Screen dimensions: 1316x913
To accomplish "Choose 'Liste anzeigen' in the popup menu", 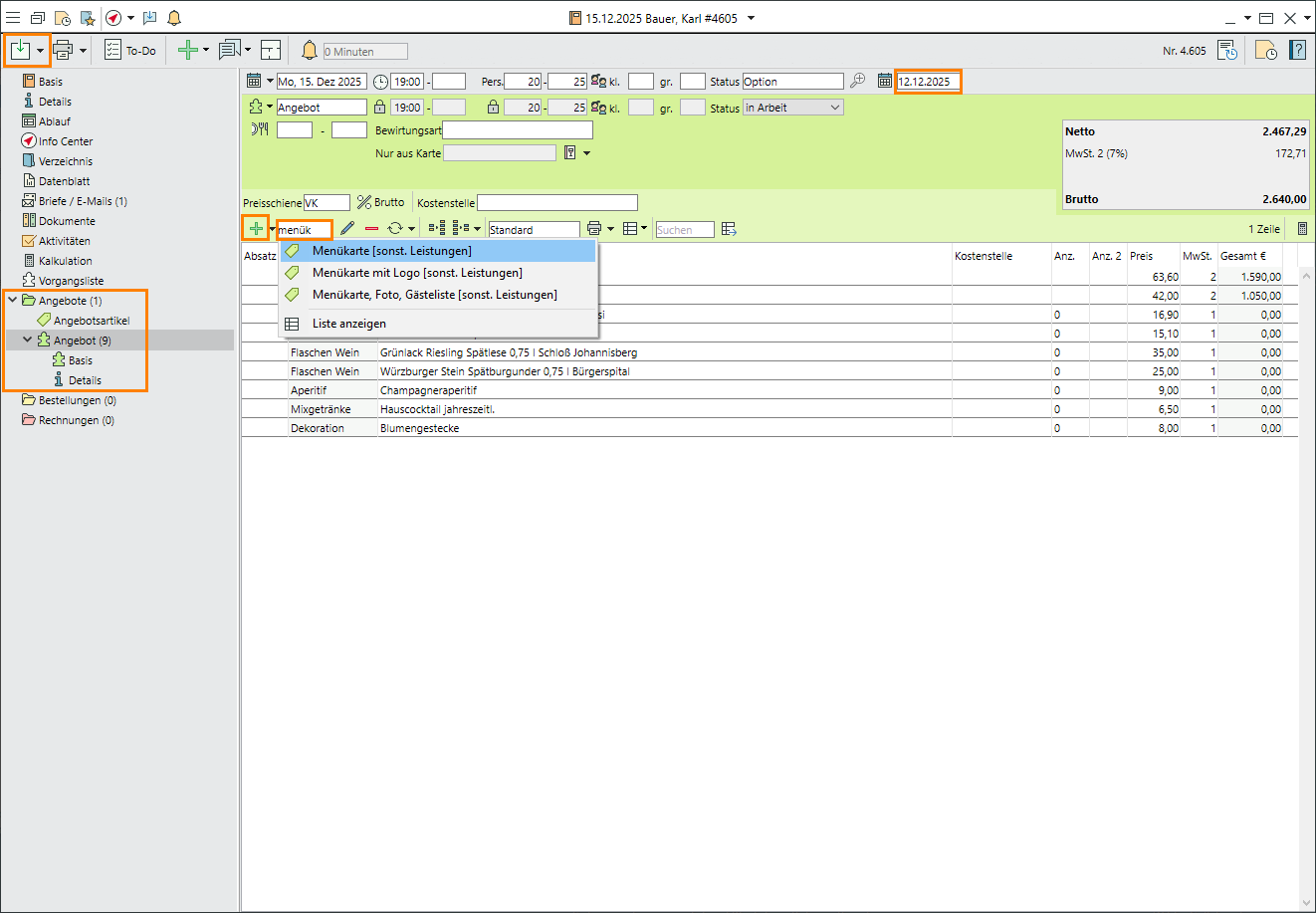I will pyautogui.click(x=348, y=324).
